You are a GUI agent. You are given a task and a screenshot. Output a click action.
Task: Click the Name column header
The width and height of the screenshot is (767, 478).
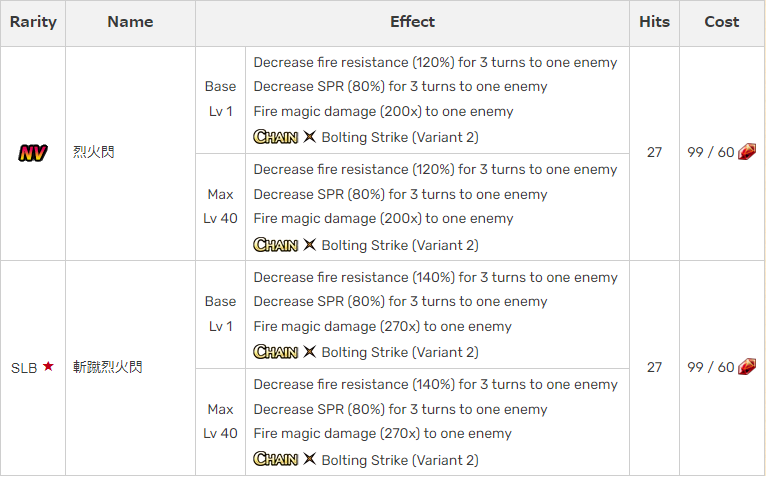tap(130, 23)
